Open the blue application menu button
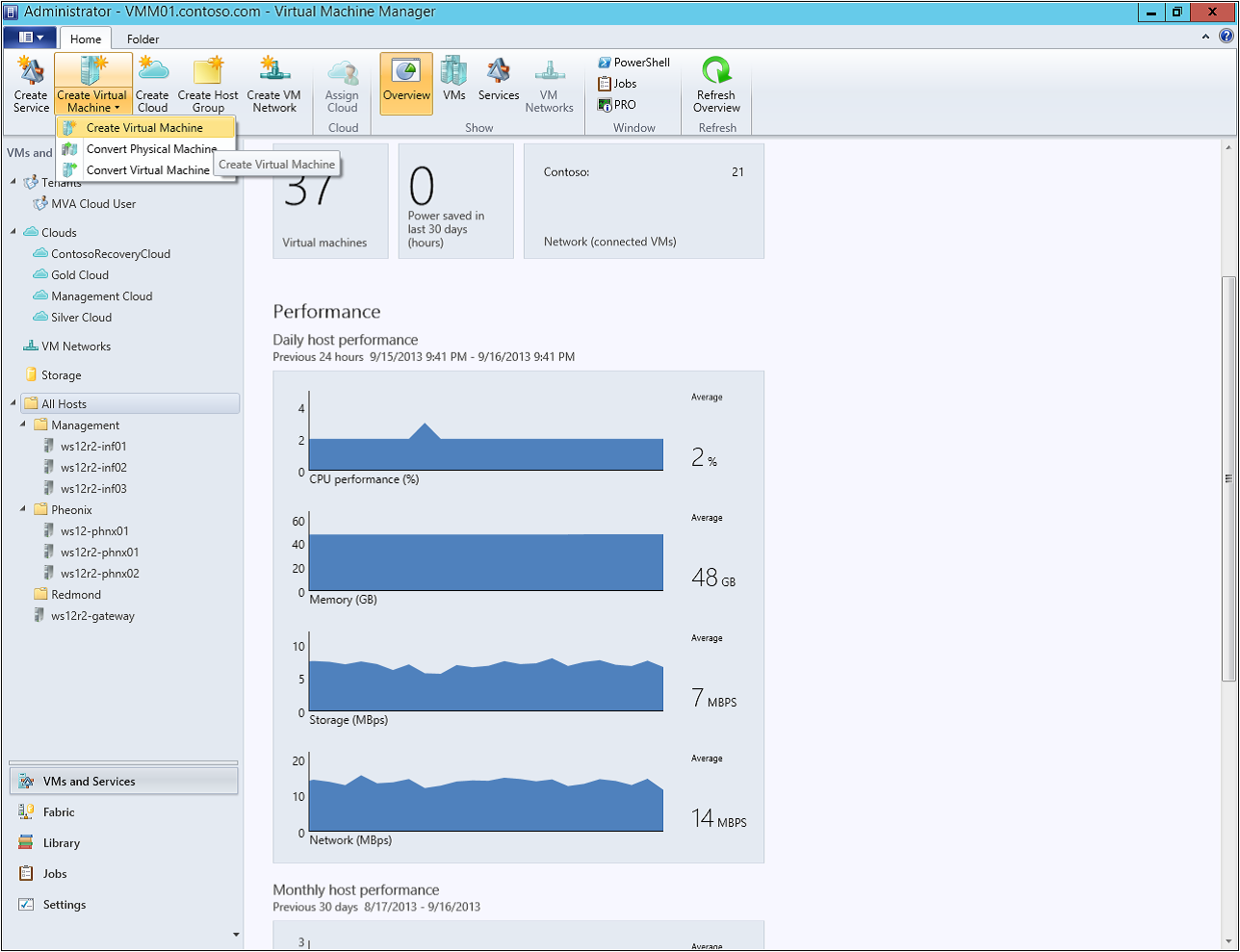1240x952 pixels. click(x=30, y=38)
